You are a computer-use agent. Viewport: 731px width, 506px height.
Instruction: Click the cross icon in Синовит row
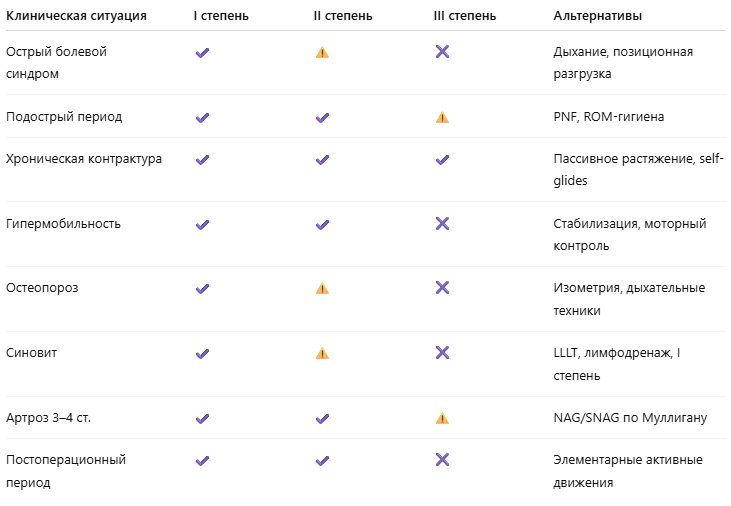pyautogui.click(x=442, y=352)
